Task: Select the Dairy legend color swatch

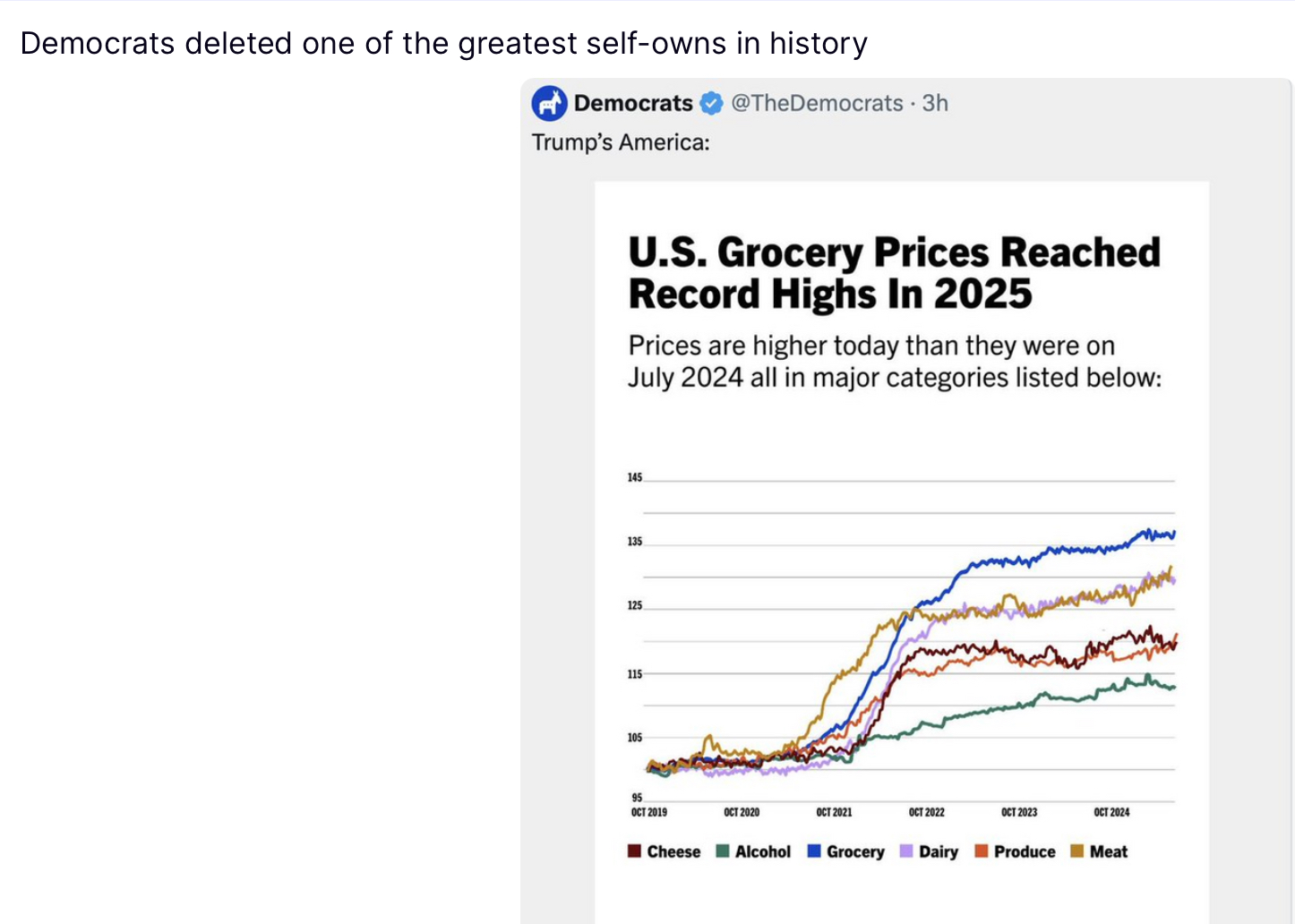Action: pyautogui.click(x=906, y=851)
